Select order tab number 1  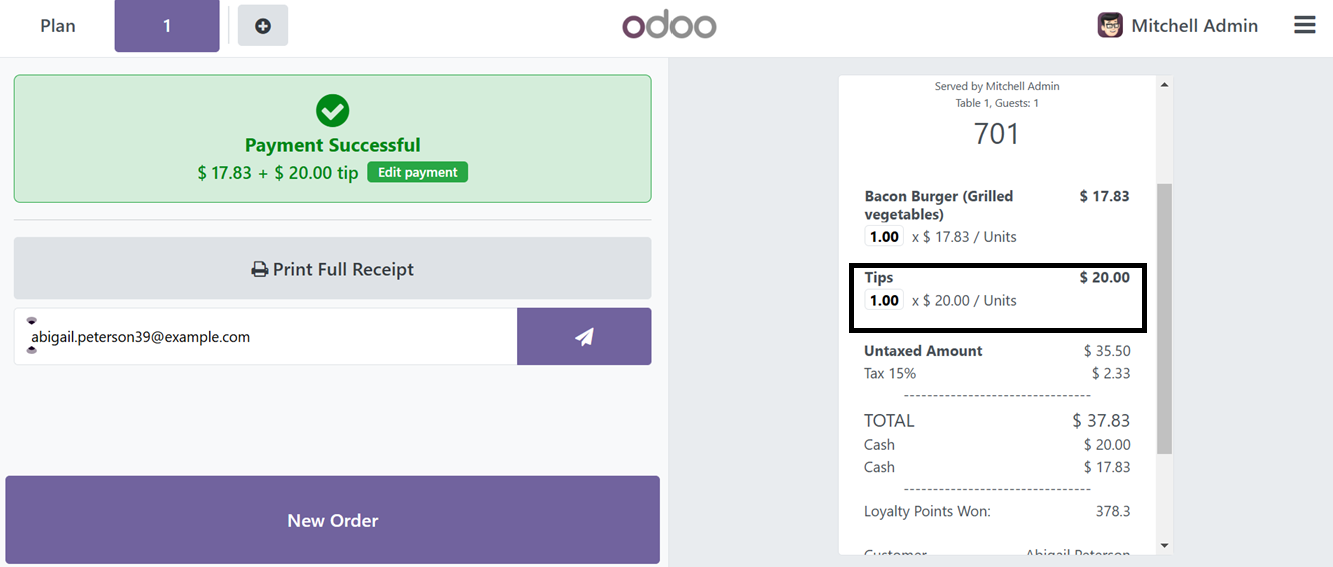pyautogui.click(x=167, y=26)
